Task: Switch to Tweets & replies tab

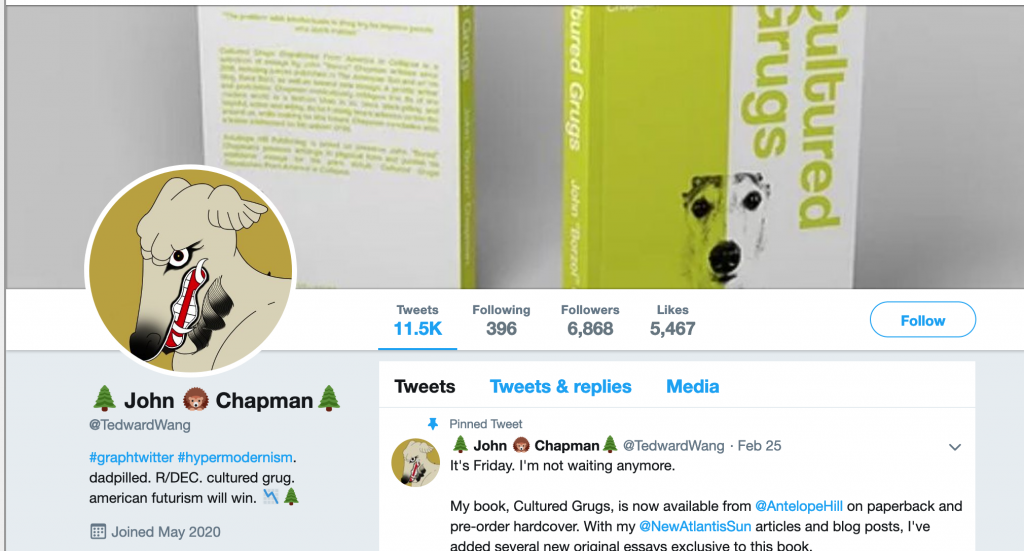Action: (560, 386)
